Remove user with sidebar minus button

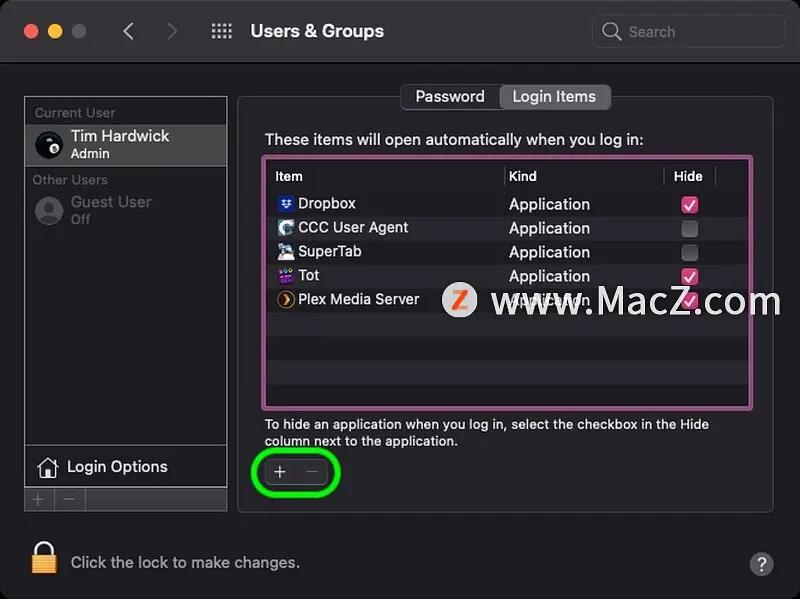click(x=69, y=499)
